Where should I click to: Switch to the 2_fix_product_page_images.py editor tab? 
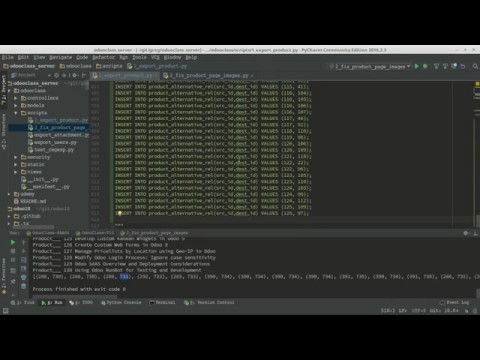click(209, 76)
